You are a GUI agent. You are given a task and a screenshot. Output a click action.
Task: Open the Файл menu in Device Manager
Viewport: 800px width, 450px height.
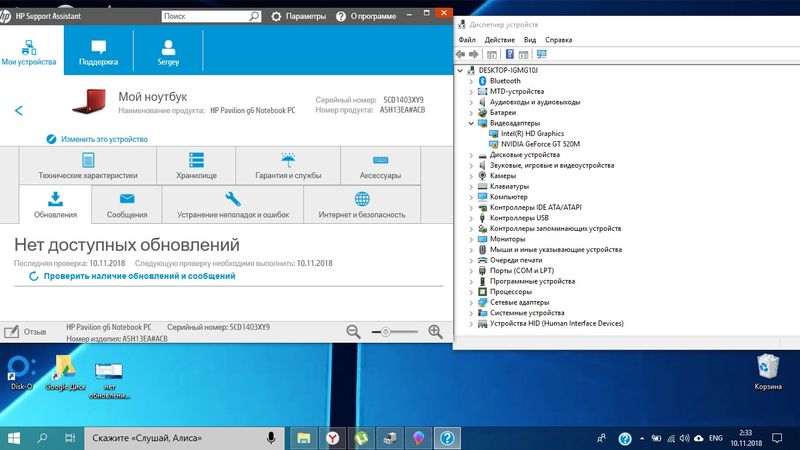pyautogui.click(x=466, y=40)
